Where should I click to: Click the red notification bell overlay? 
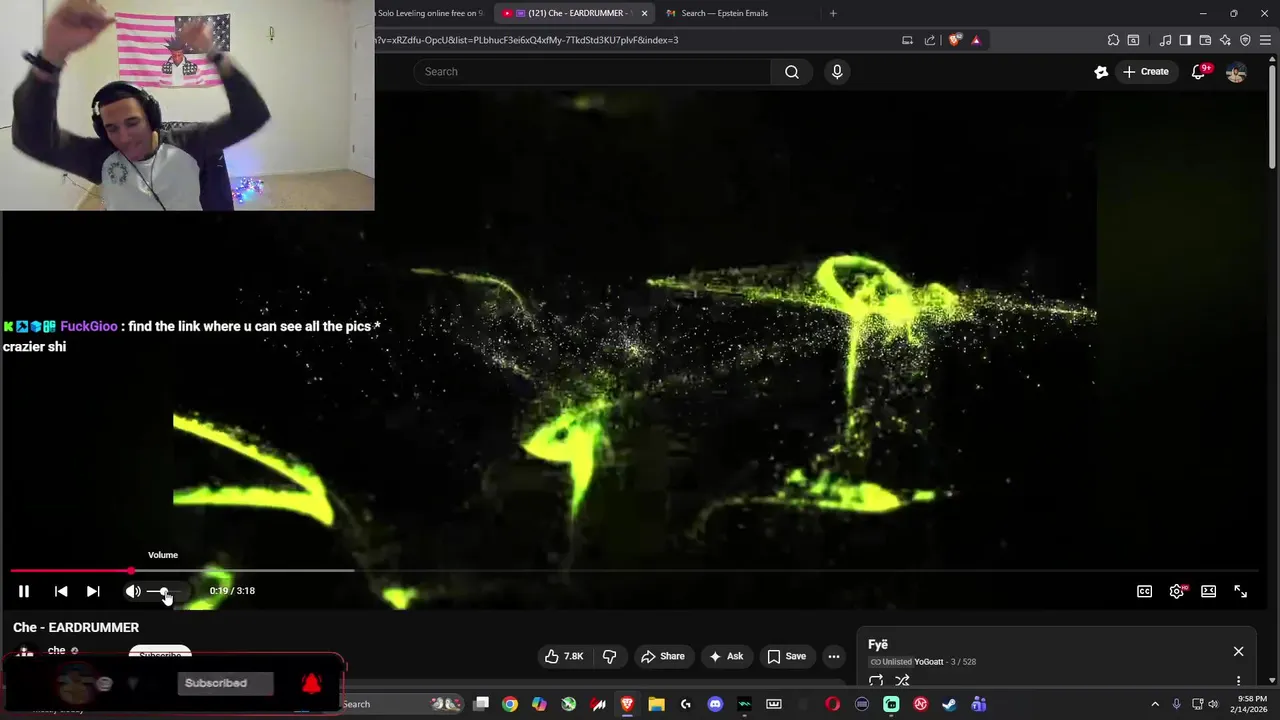pos(311,683)
